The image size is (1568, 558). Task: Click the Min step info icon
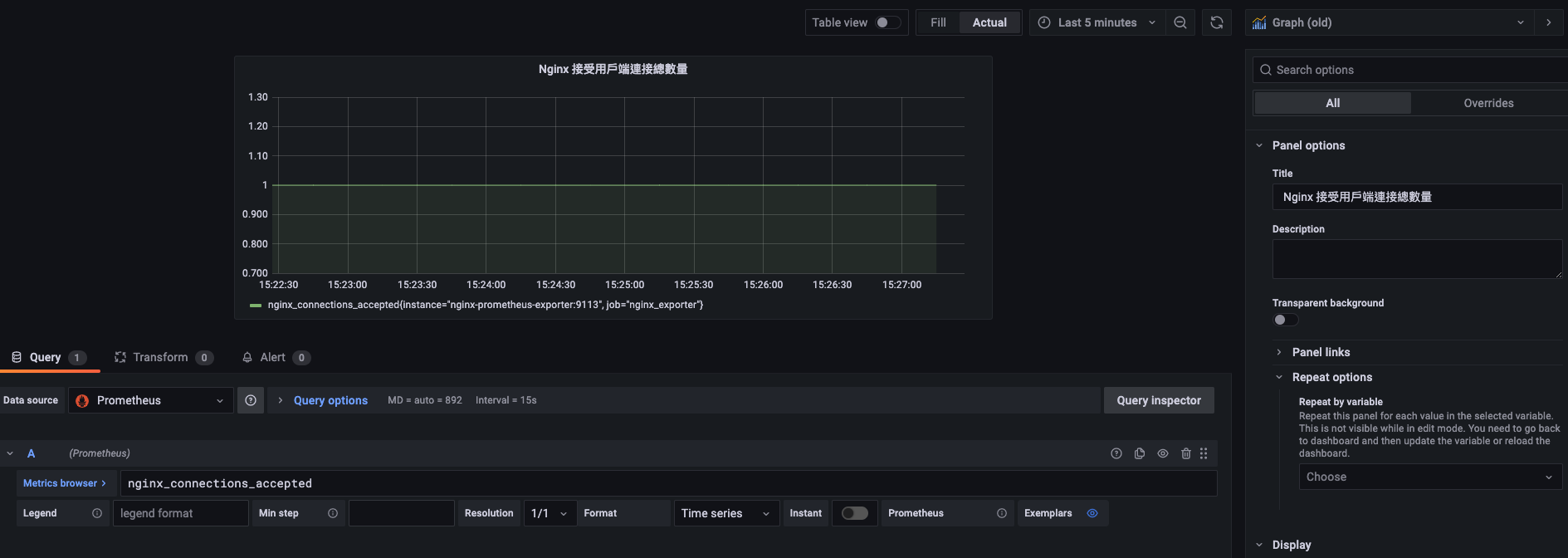[333, 513]
